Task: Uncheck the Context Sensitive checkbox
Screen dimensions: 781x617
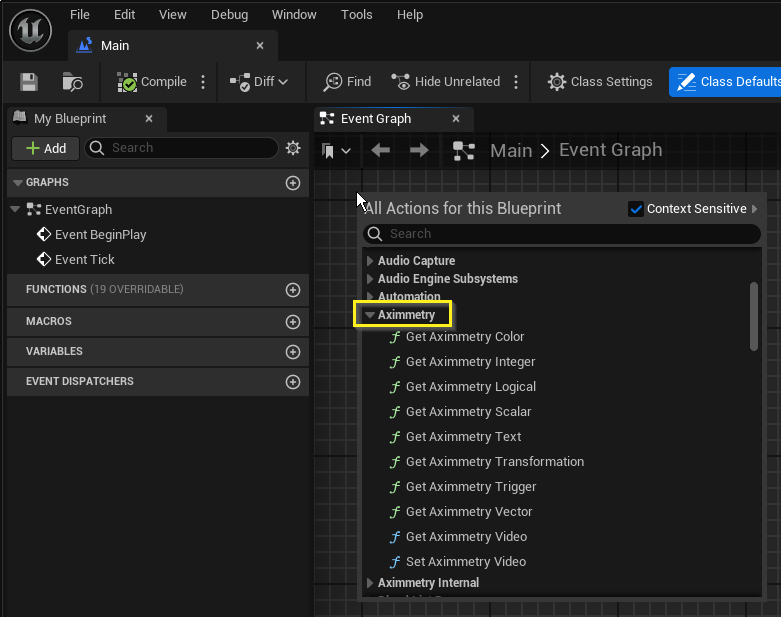Action: point(636,209)
